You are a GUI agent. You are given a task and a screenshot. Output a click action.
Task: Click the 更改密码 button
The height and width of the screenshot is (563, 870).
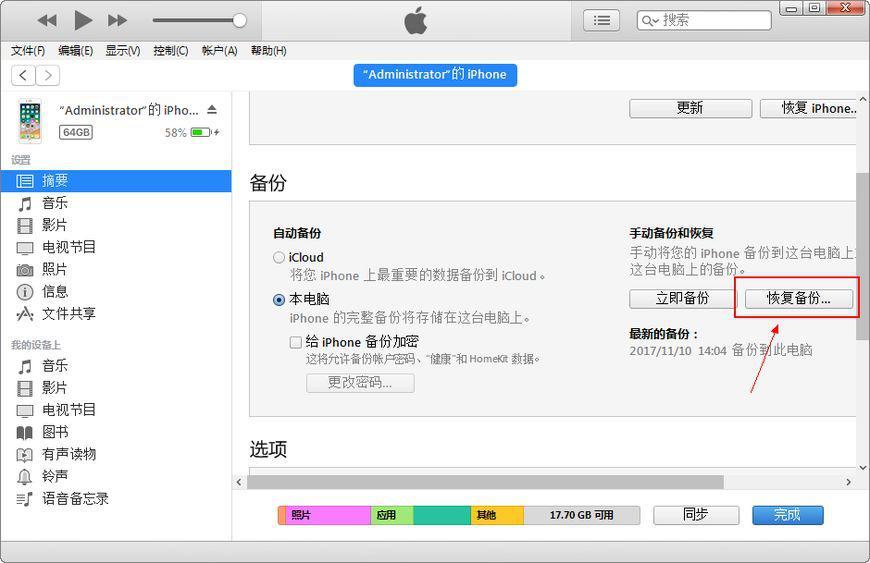click(x=360, y=383)
